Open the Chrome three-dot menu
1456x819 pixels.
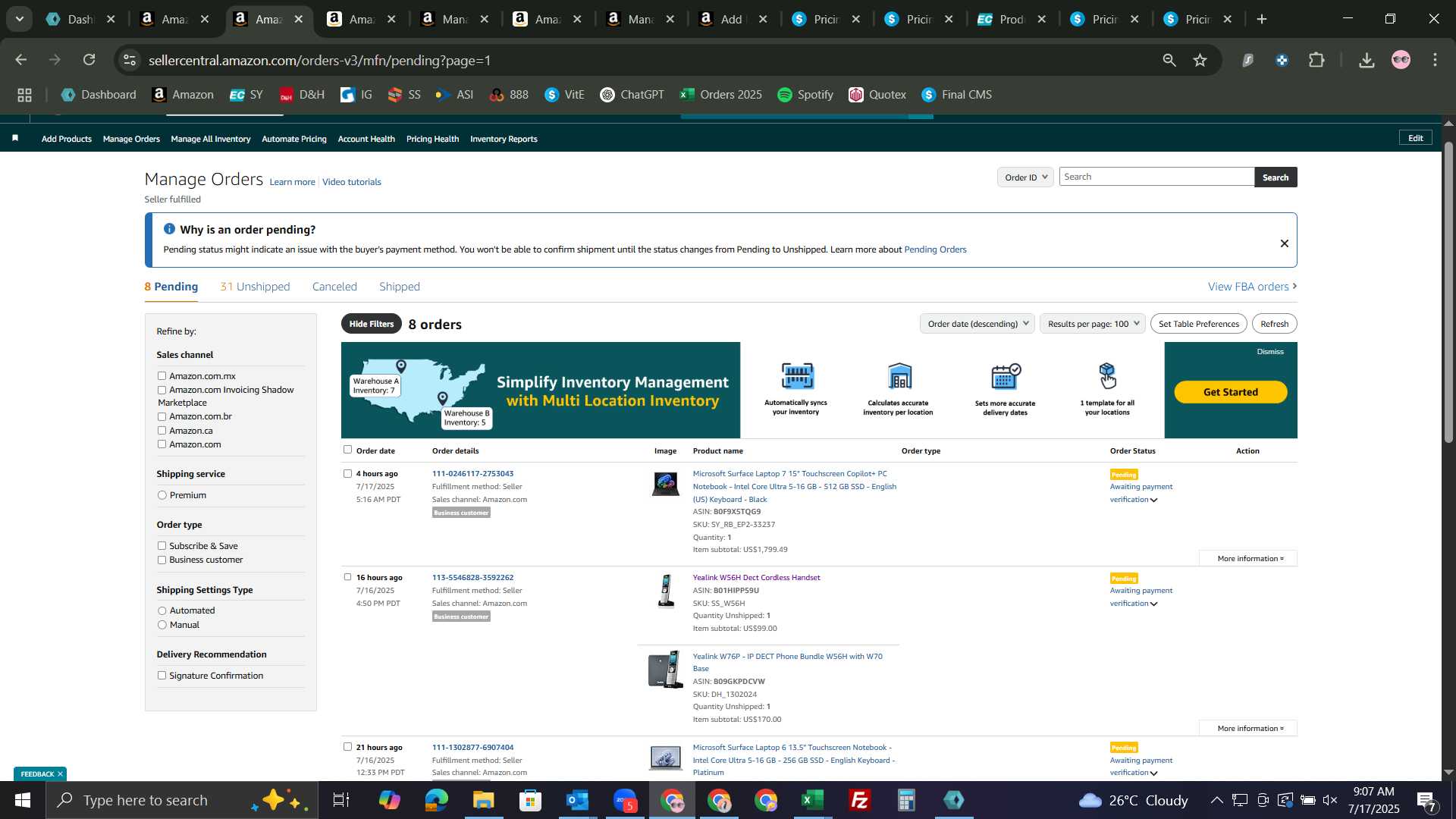1435,60
